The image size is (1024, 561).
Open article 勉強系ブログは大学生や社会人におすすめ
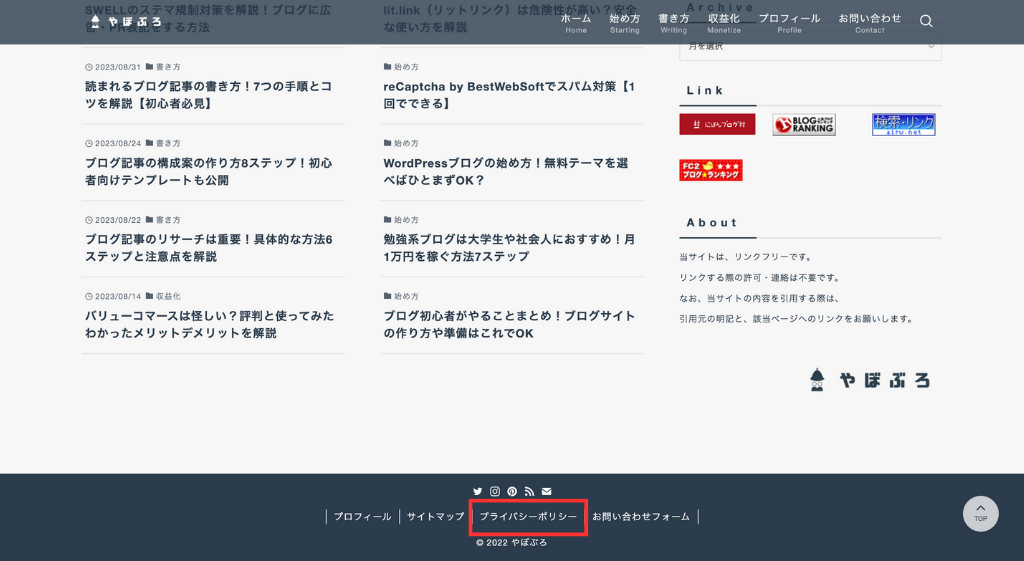pos(509,248)
